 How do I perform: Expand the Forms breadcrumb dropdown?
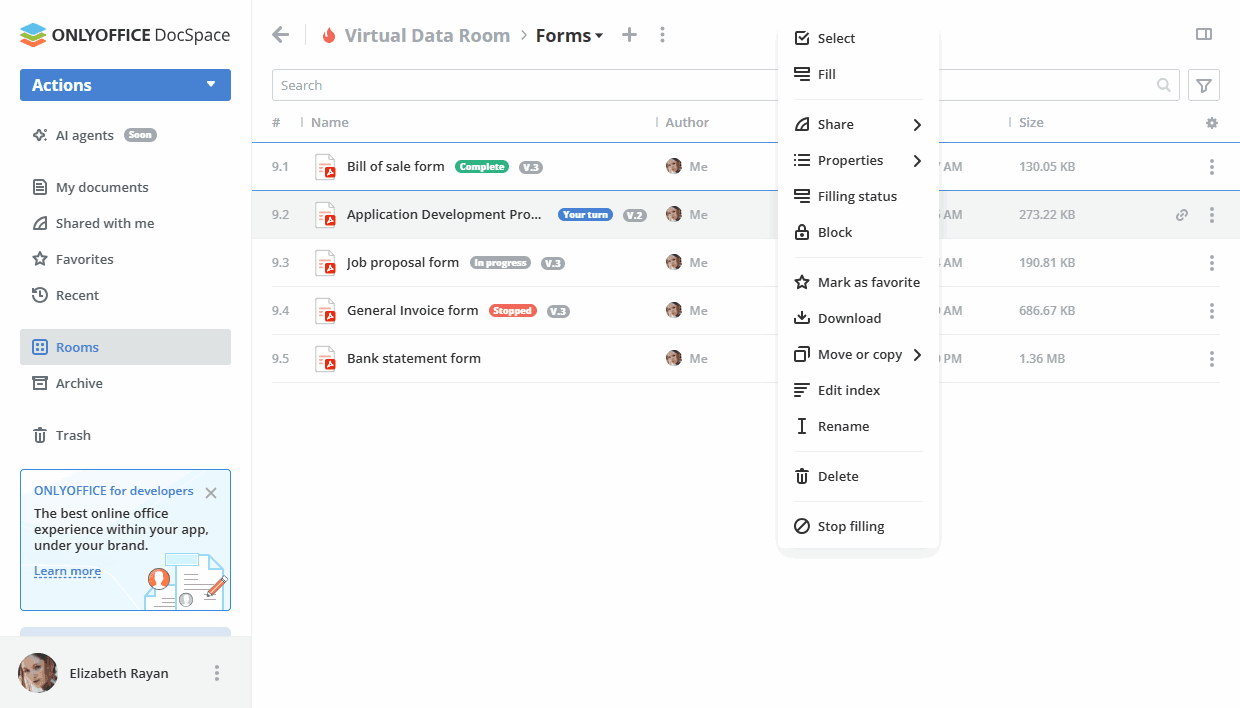(569, 34)
